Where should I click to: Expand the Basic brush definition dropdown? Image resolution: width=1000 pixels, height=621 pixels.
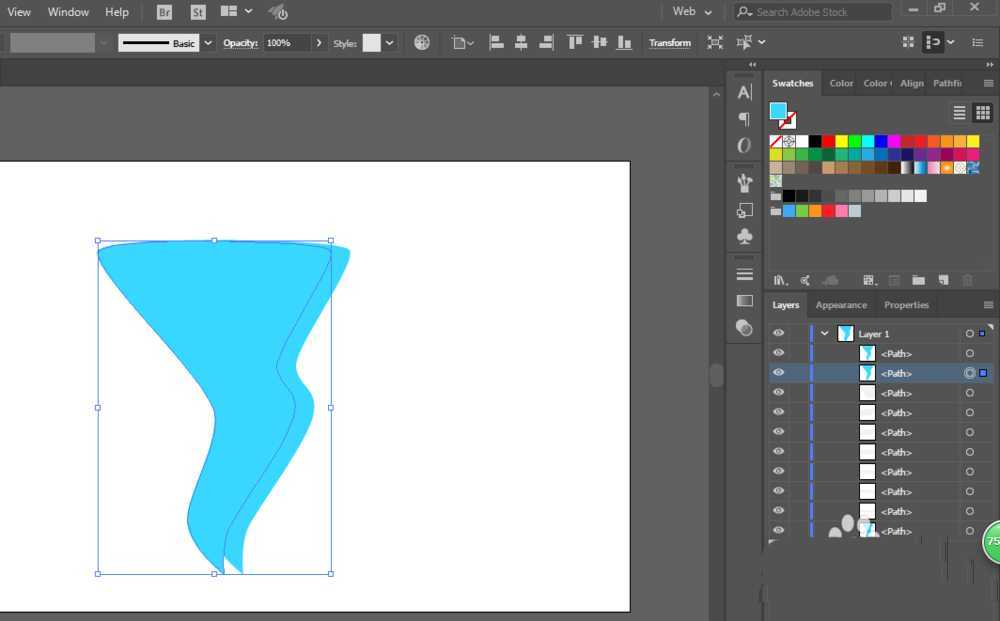coord(208,43)
